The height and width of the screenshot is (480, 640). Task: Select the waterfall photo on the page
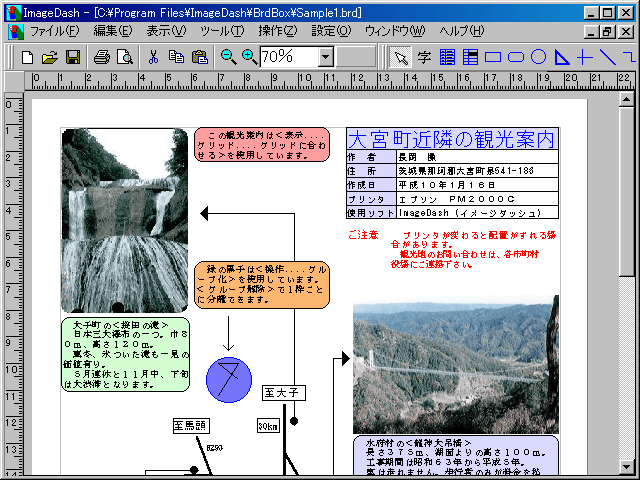point(124,220)
